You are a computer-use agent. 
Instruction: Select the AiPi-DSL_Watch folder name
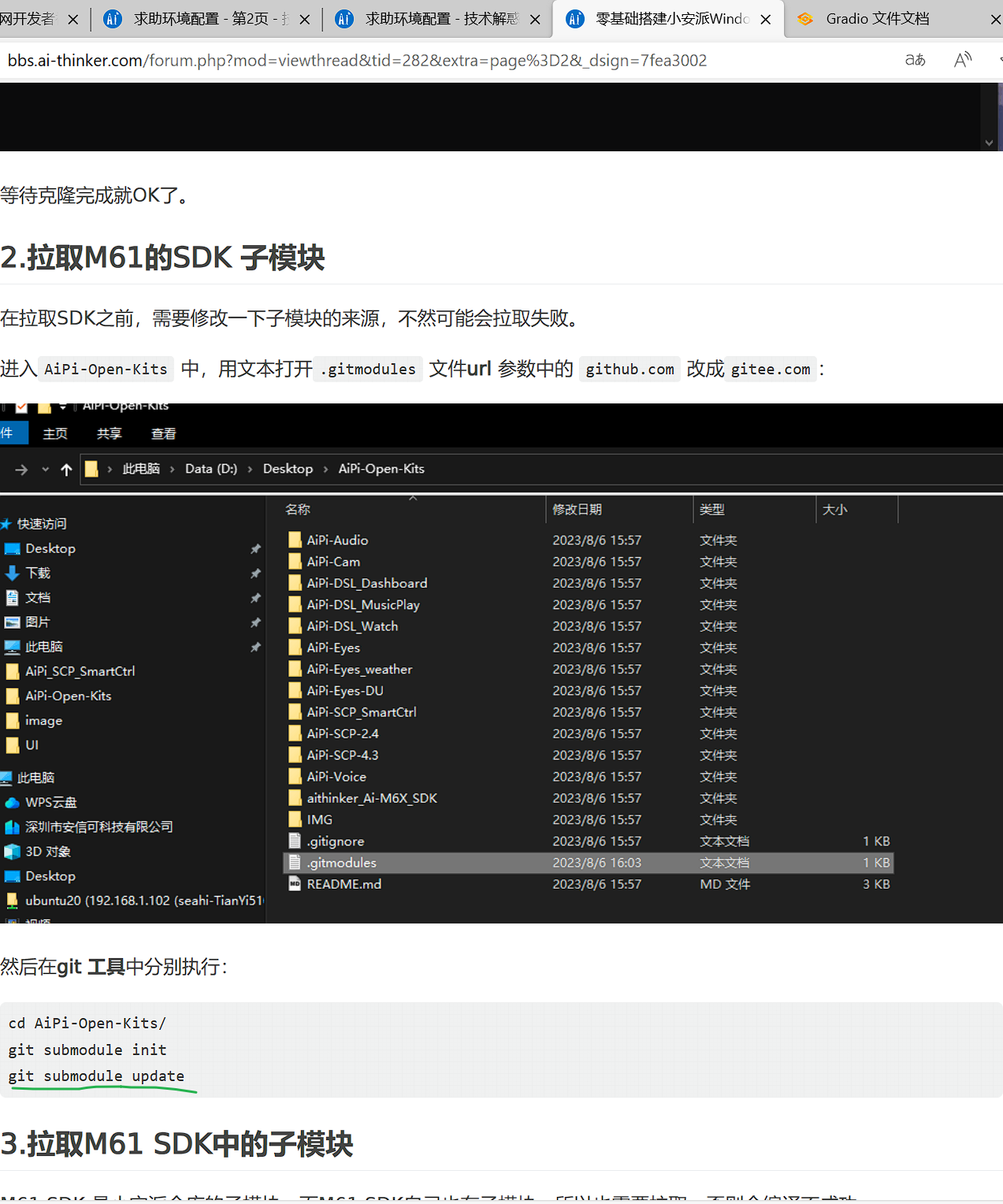pyautogui.click(x=352, y=626)
